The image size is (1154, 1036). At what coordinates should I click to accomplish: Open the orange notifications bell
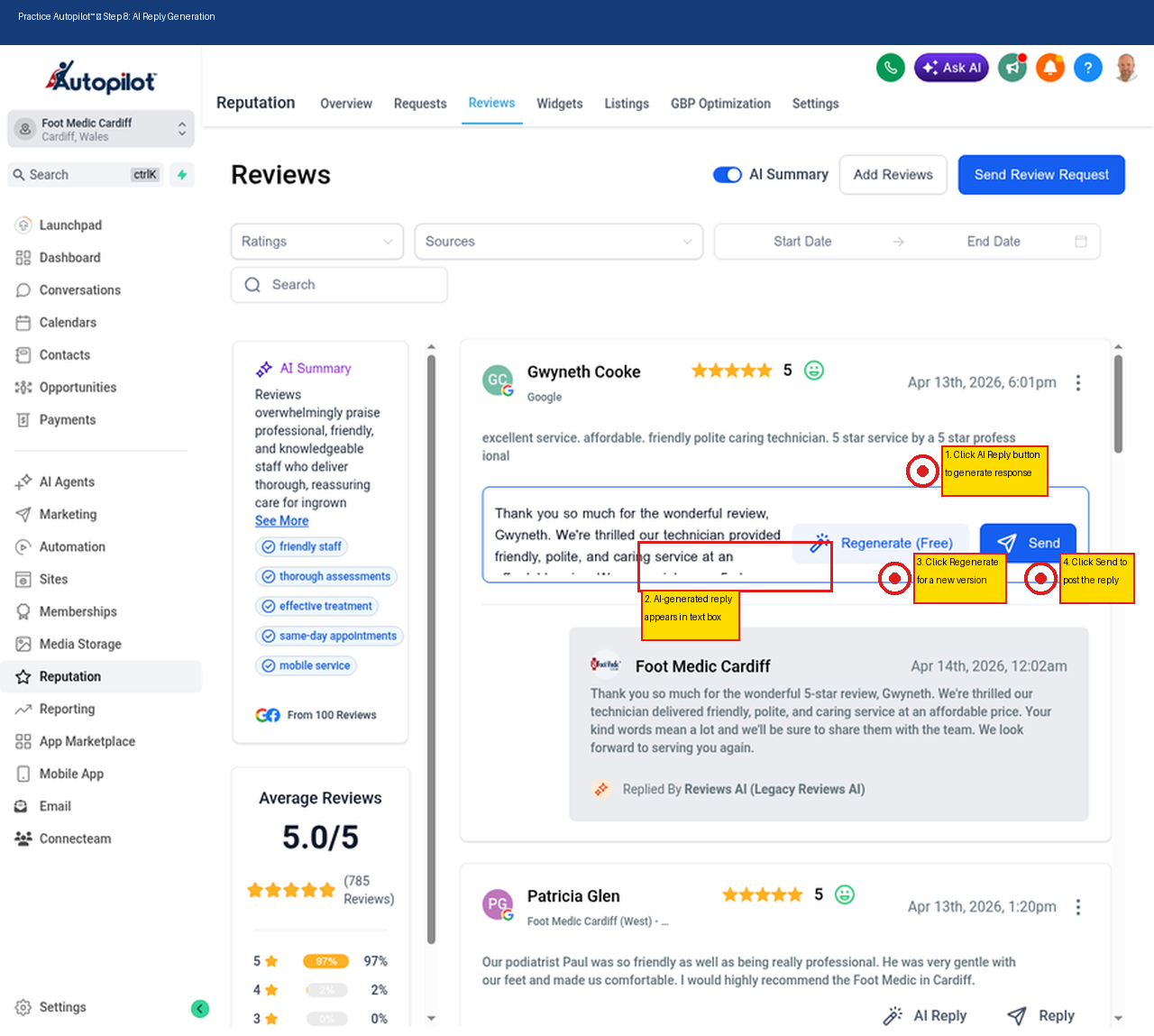[x=1050, y=68]
